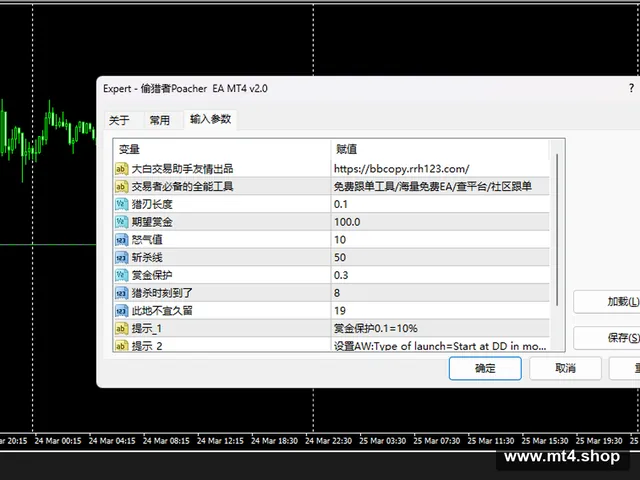Click the 24 Mar 00:15 chart time label

click(x=58, y=441)
